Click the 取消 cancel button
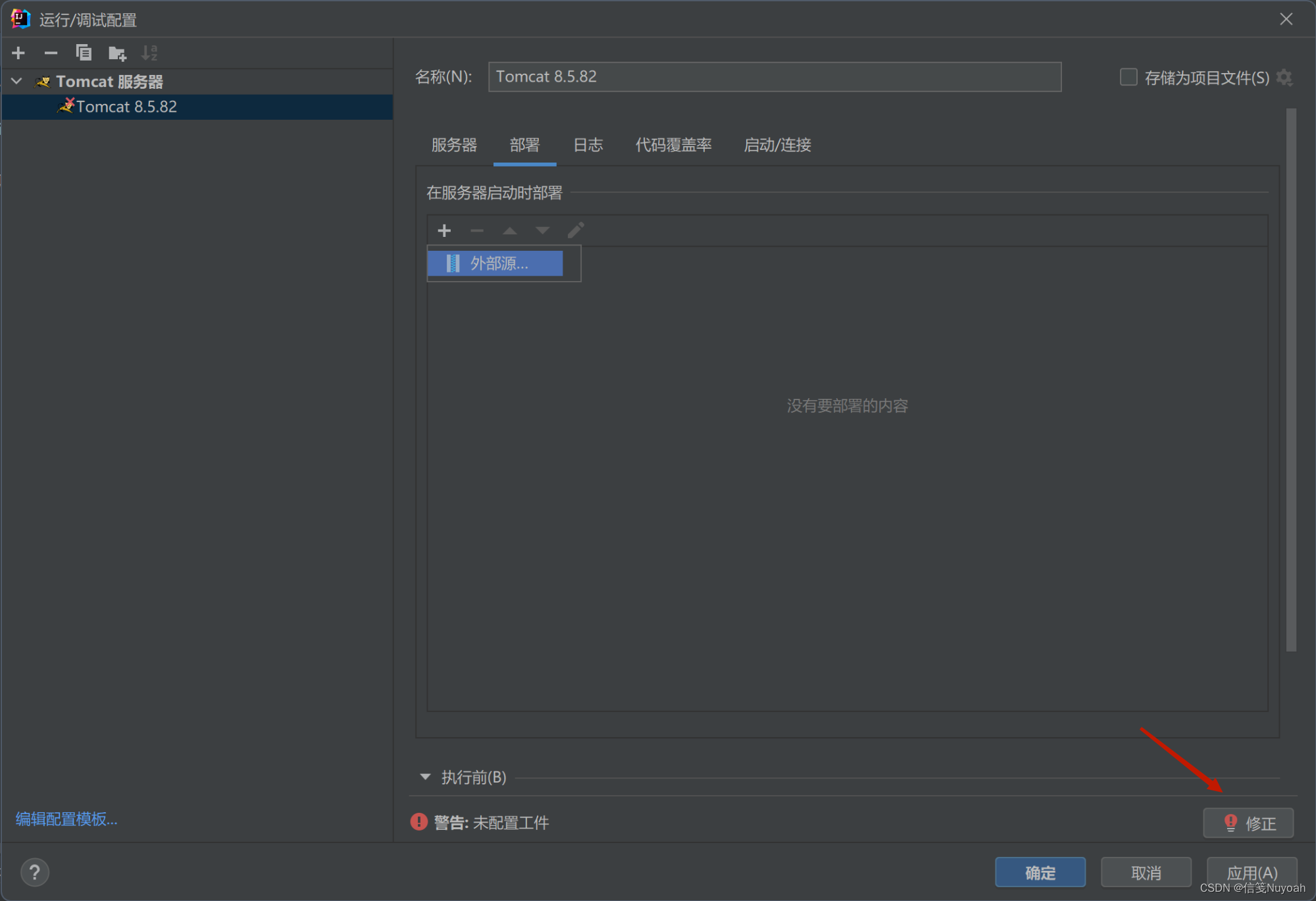The image size is (1316, 901). point(1146,873)
